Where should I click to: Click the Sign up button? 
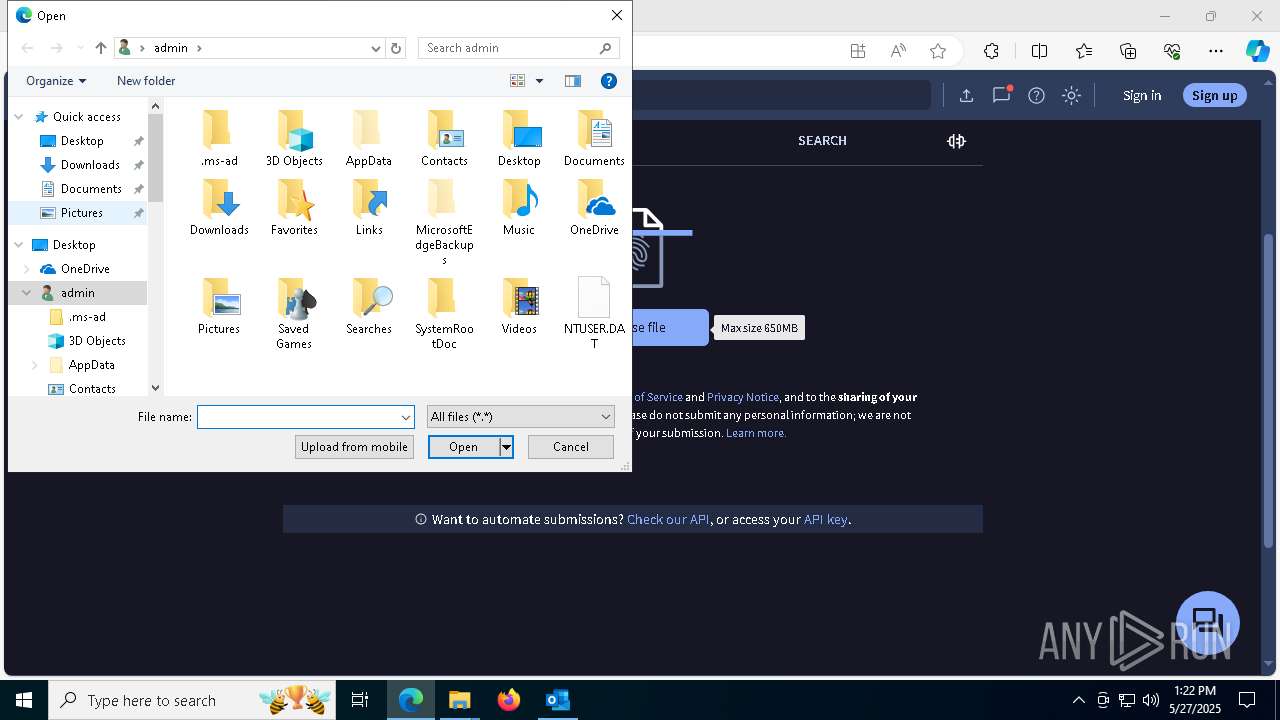point(1215,96)
